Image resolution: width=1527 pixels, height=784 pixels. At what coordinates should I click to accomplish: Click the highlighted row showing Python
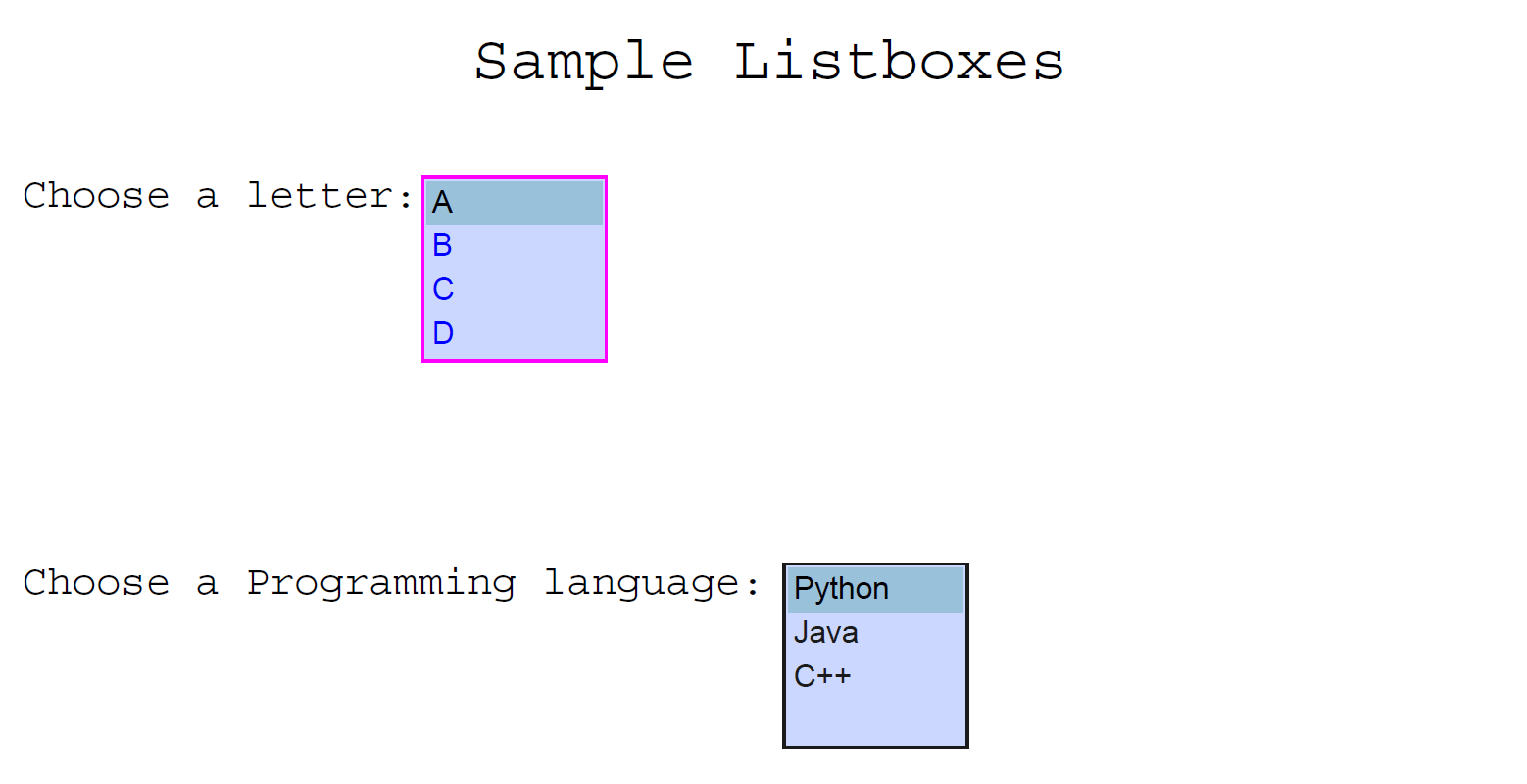(x=872, y=588)
